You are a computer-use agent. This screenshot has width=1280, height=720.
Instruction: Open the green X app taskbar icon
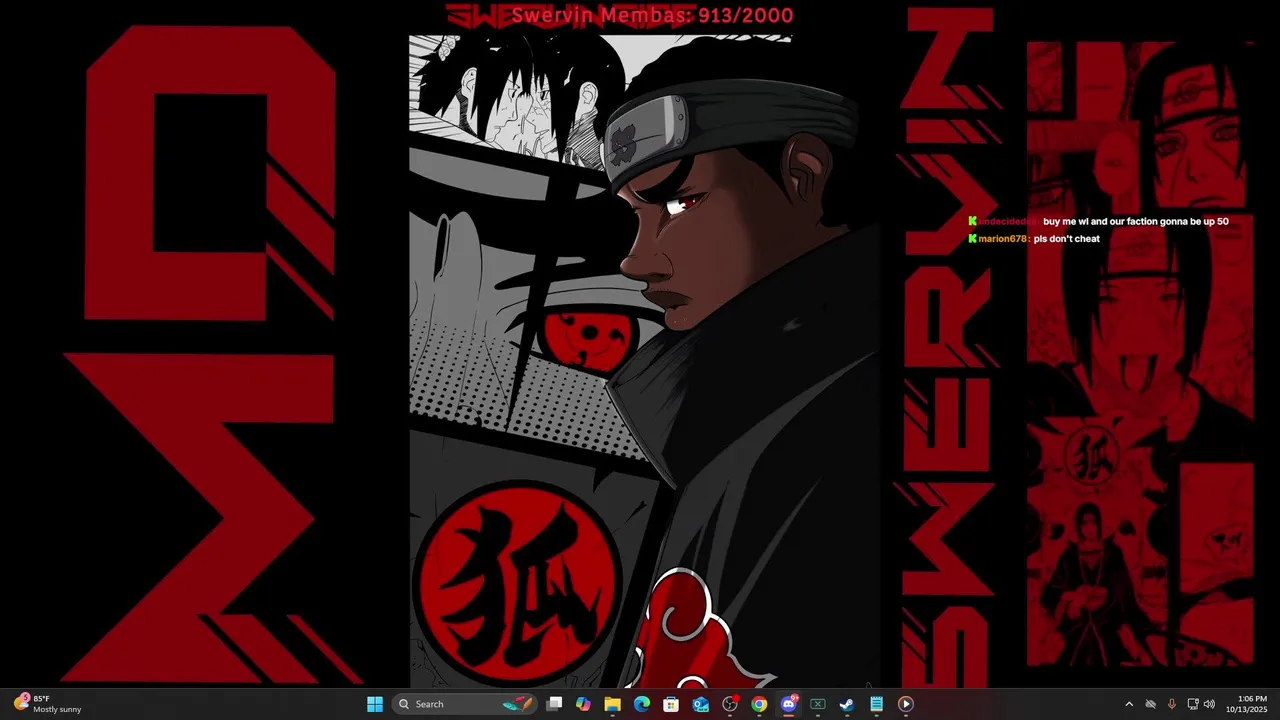817,704
